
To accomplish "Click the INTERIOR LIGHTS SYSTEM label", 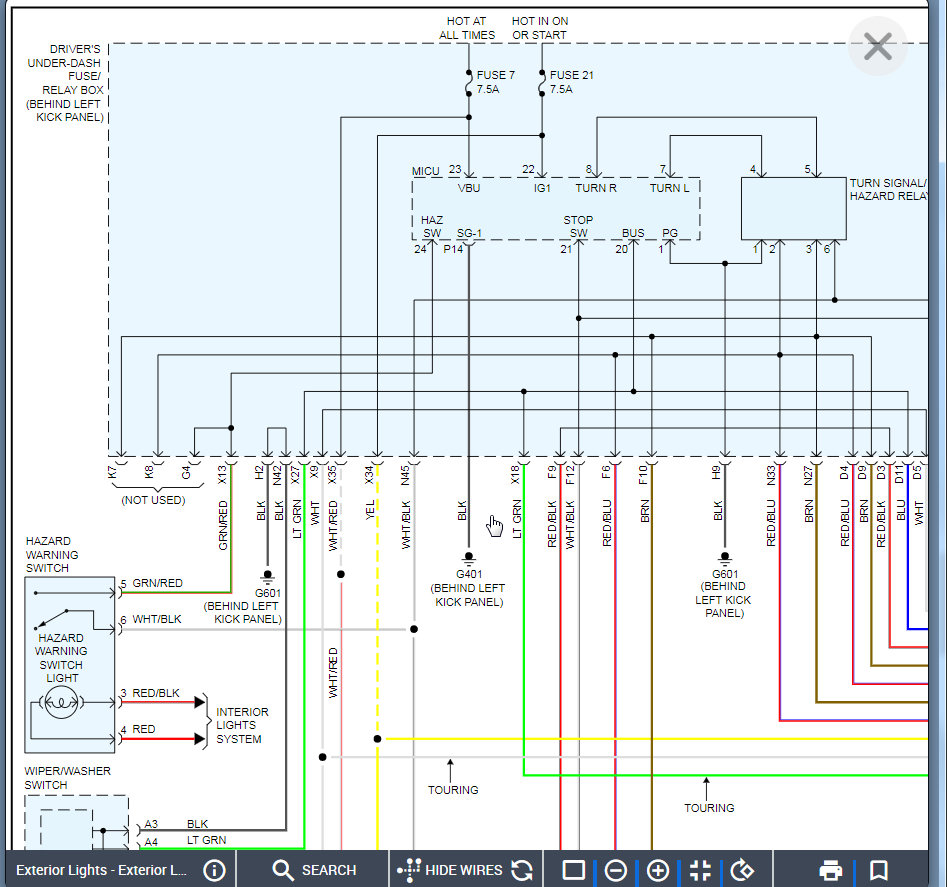I will point(242,725).
